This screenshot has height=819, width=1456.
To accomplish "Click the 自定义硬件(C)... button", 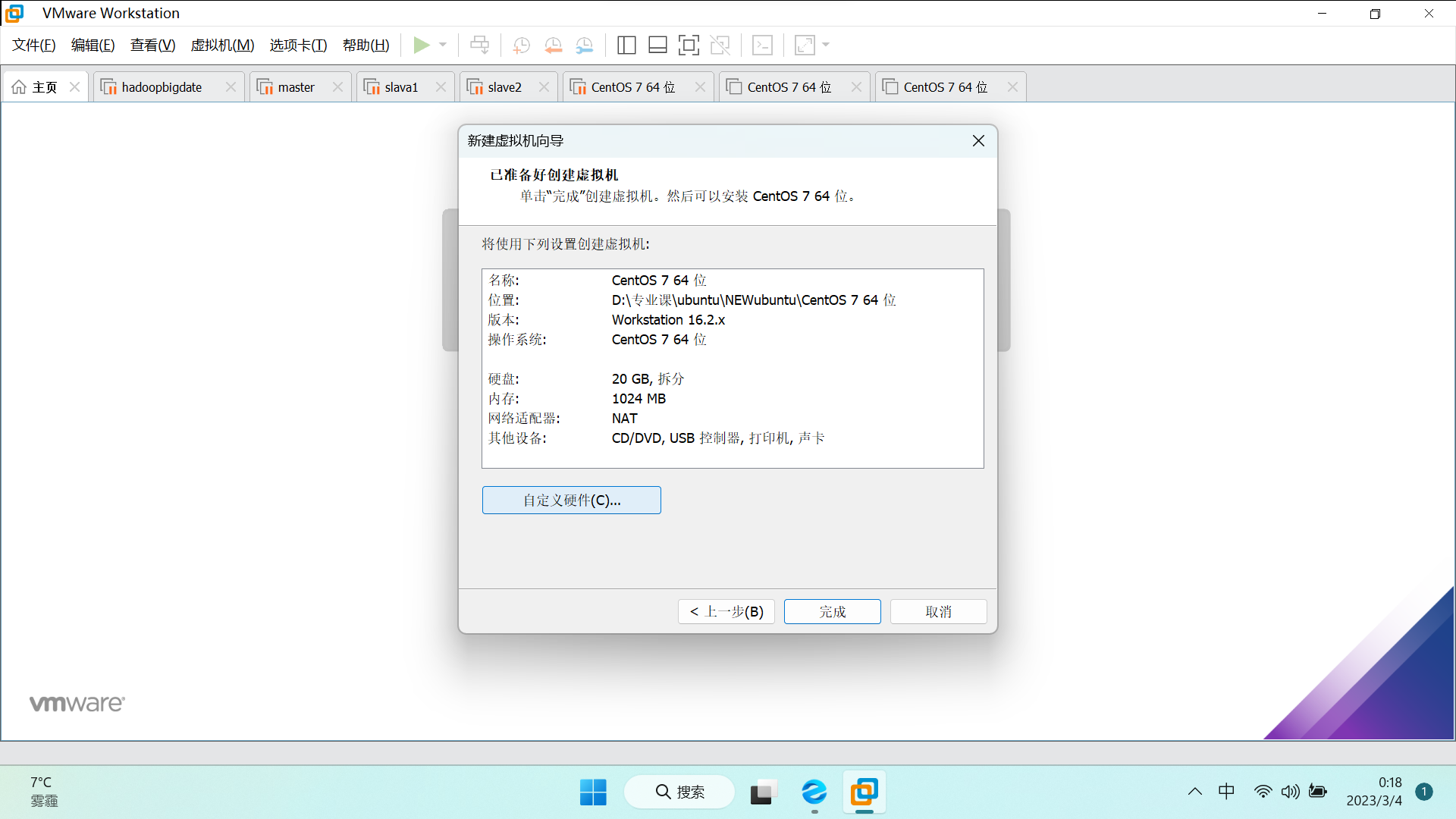I will (x=571, y=500).
